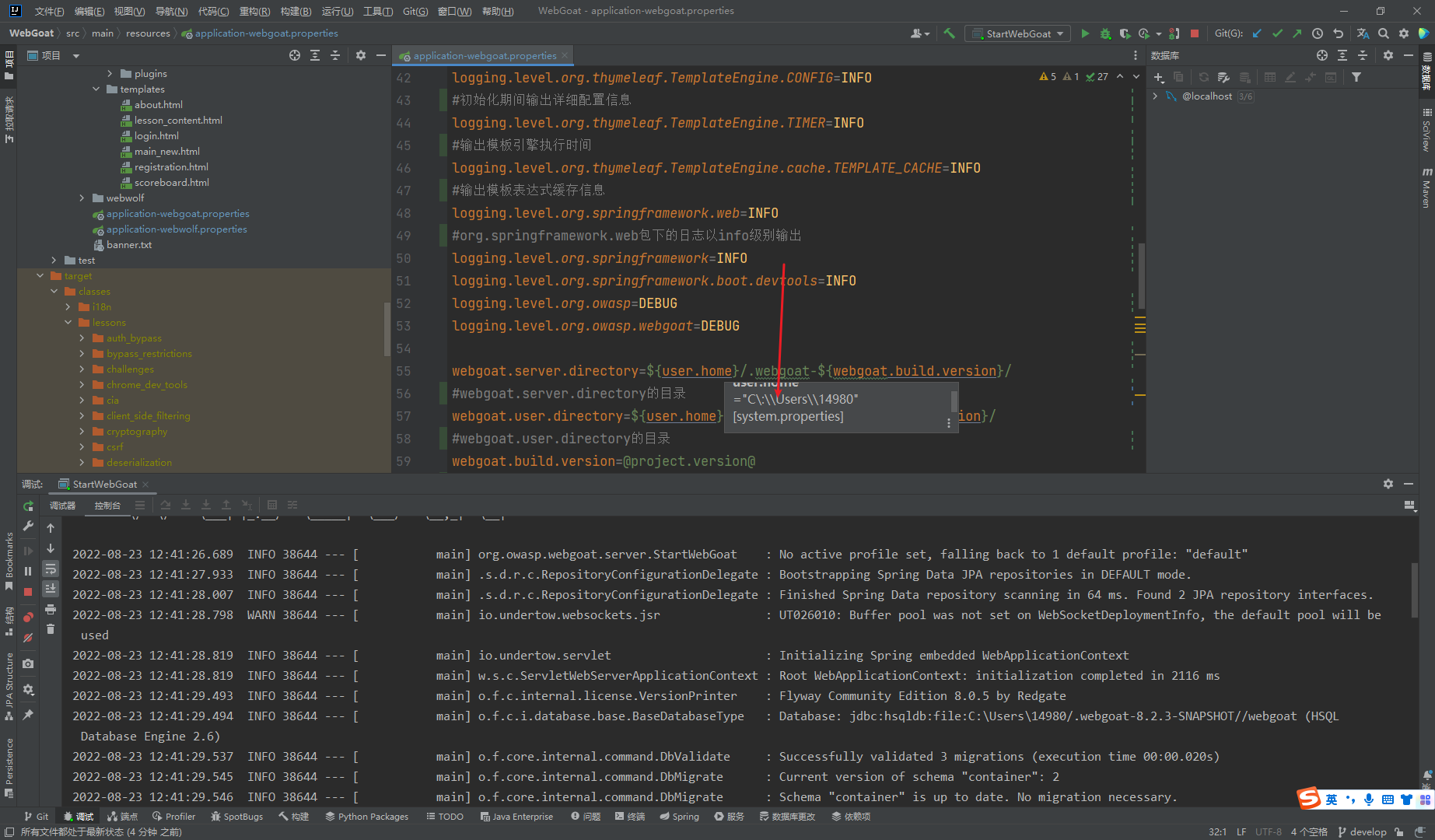Print console output with the printer icon
Image resolution: width=1435 pixels, height=840 pixels.
coord(51,609)
